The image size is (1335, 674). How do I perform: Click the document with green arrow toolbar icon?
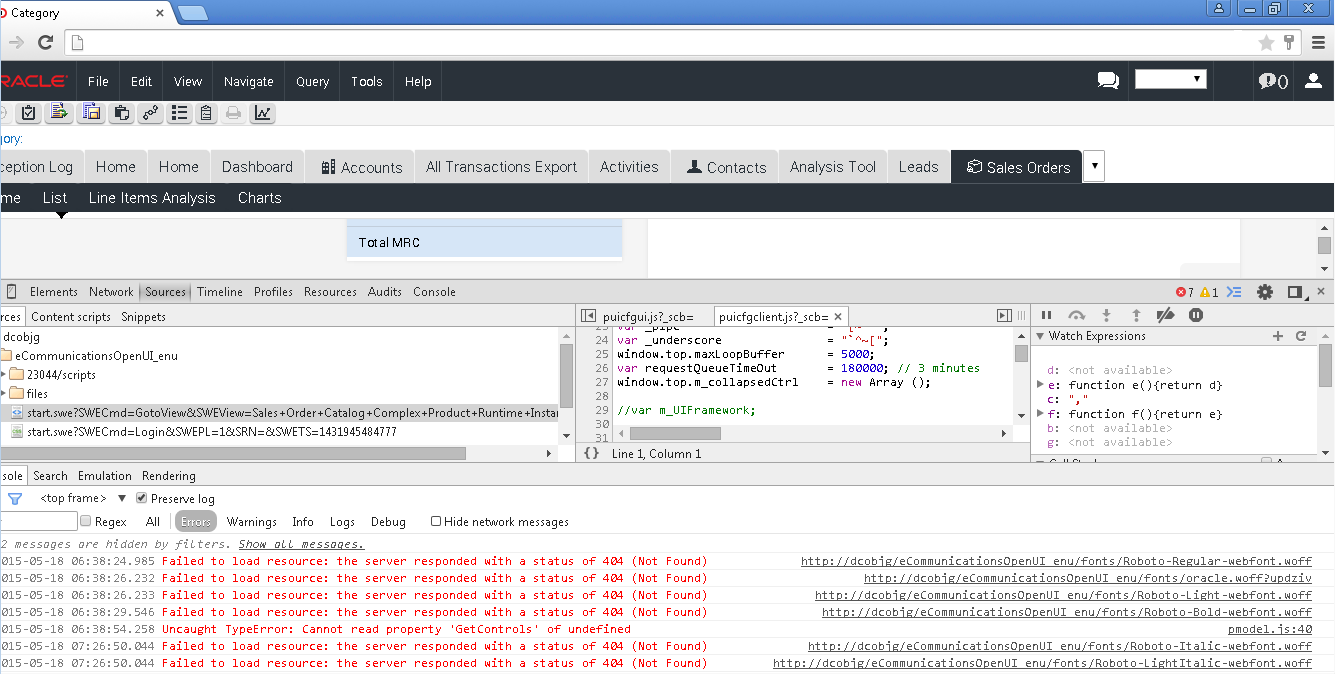(x=59, y=112)
